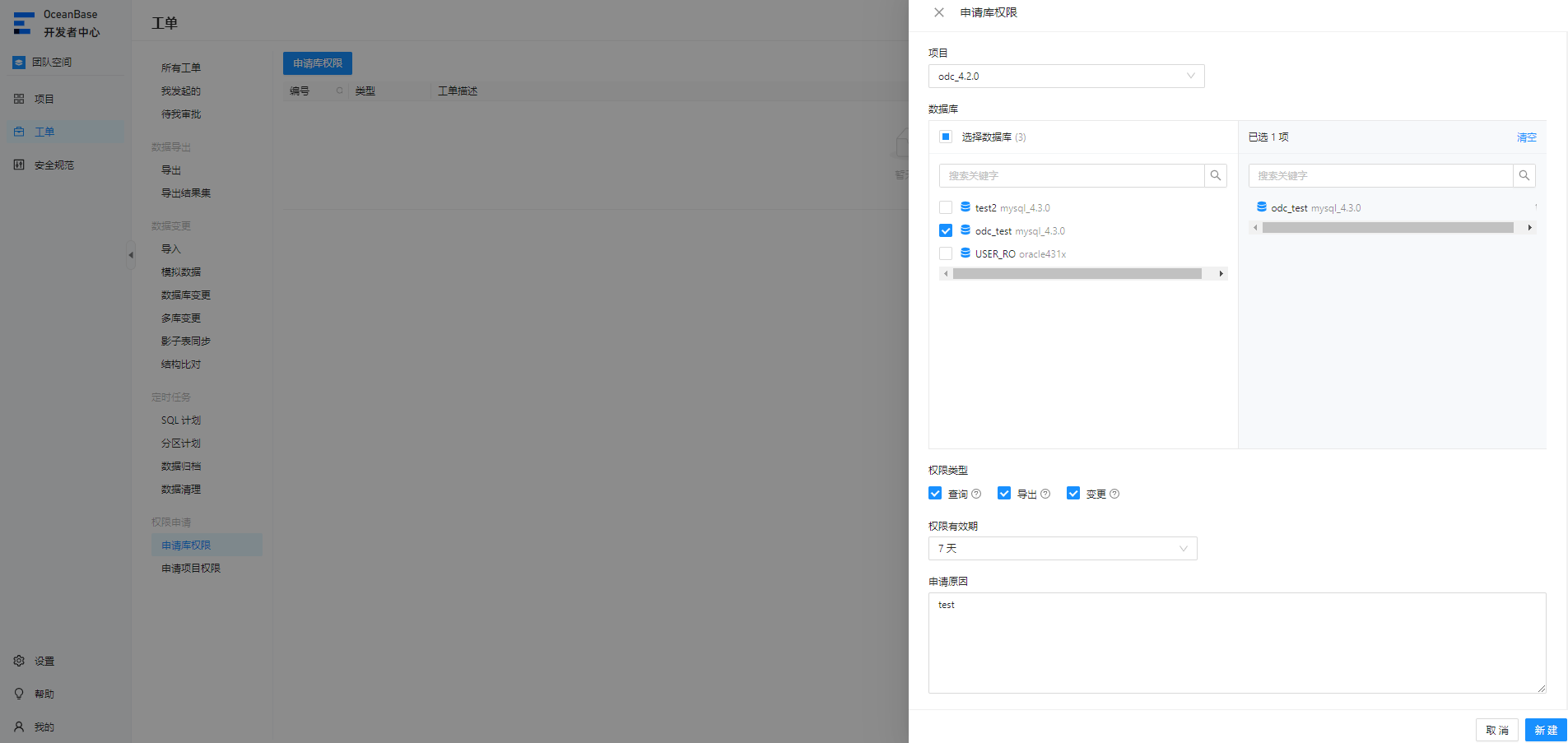This screenshot has height=743, width=1568.
Task: Check the test2 mysql_4.3.0 database checkbox
Action: pos(946,207)
